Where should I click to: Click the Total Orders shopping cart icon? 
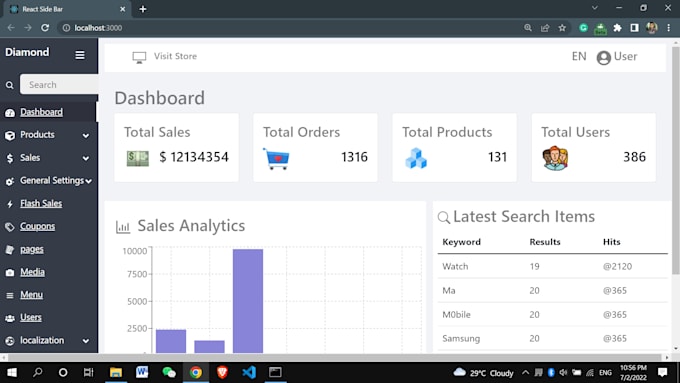pos(276,158)
